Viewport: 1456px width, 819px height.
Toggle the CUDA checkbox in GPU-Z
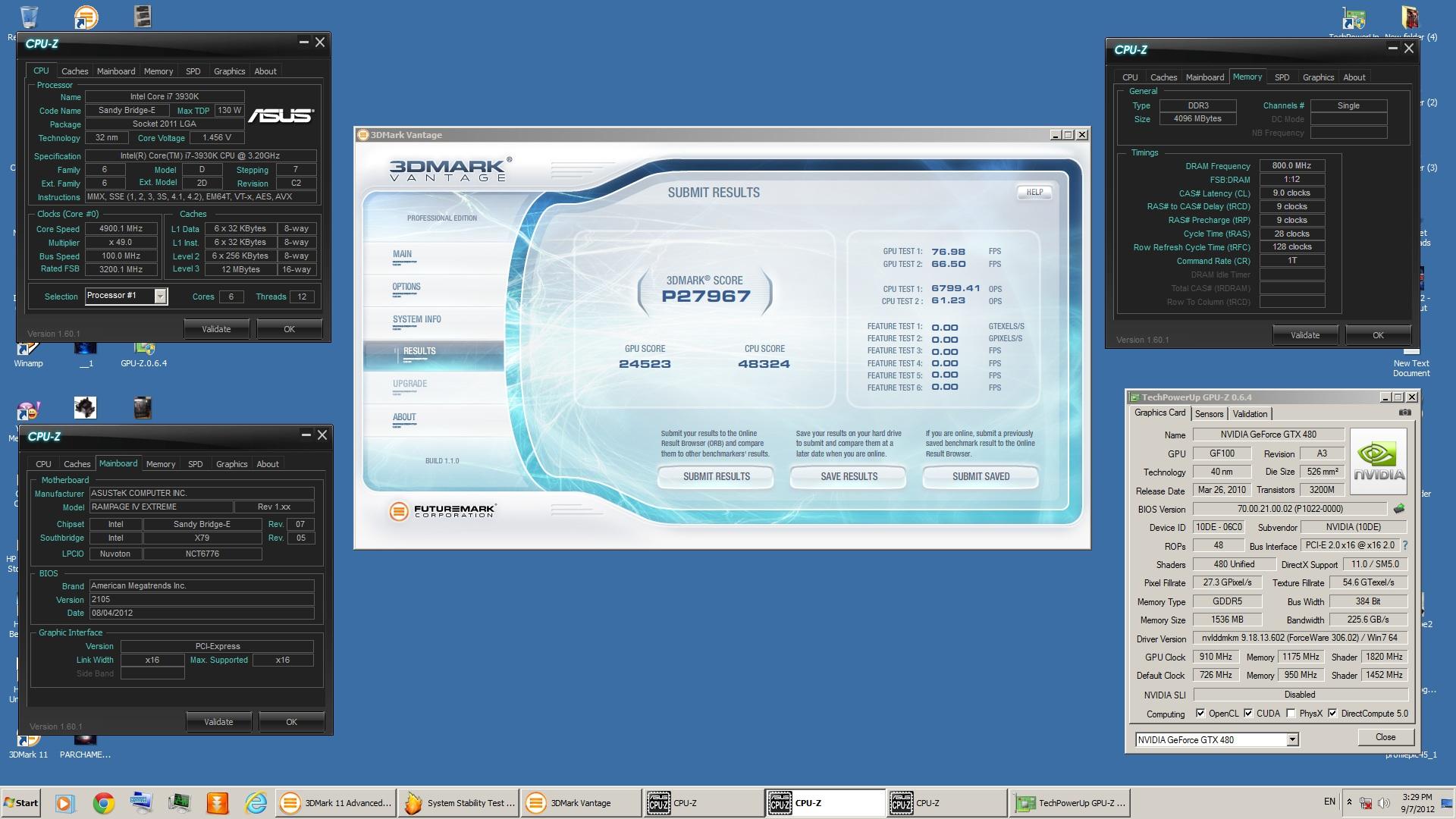click(1248, 714)
